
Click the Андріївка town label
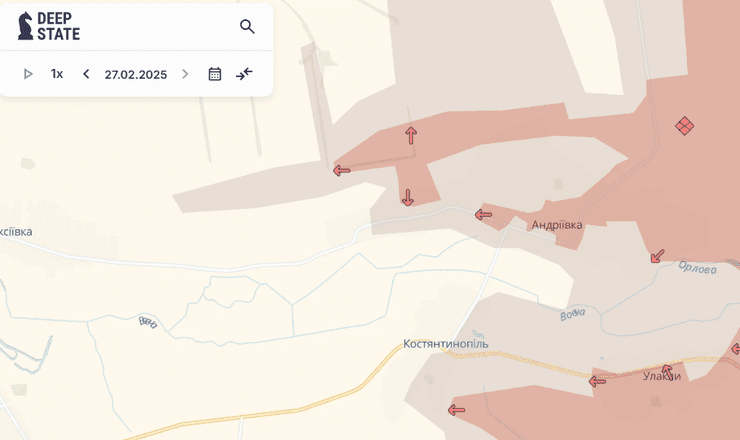[x=557, y=225]
